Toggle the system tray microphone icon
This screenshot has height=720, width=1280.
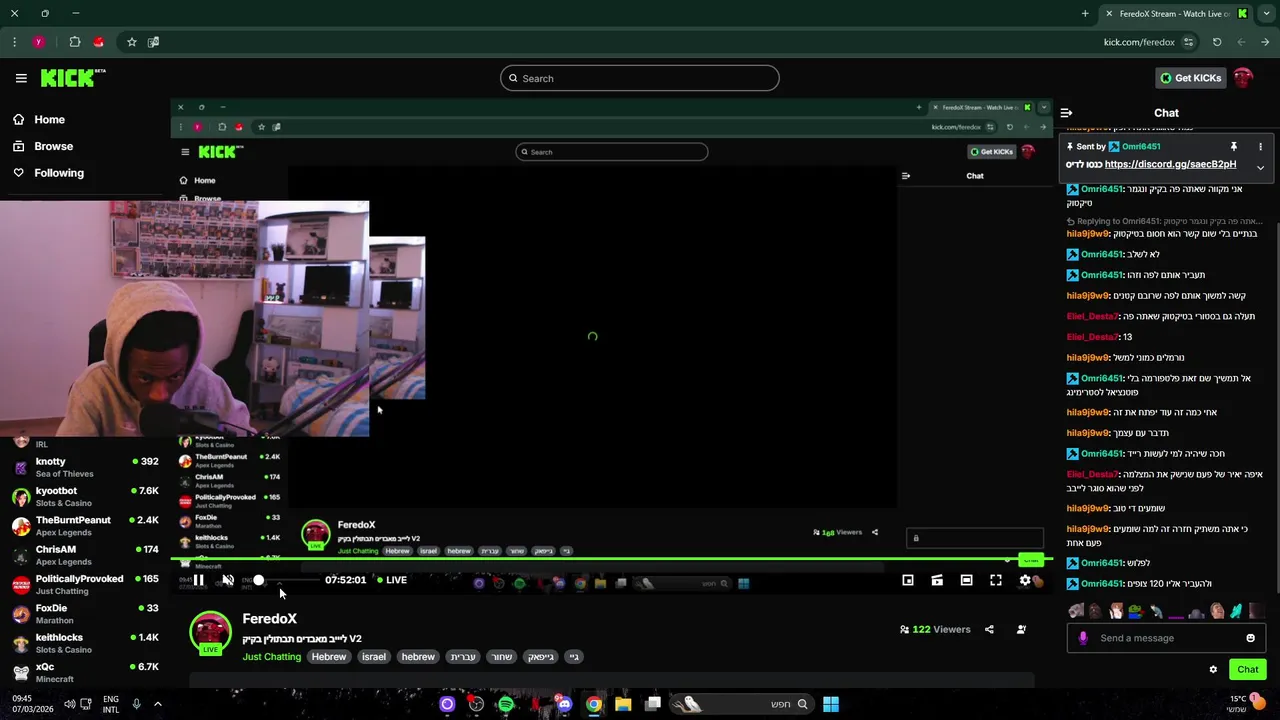point(136,704)
